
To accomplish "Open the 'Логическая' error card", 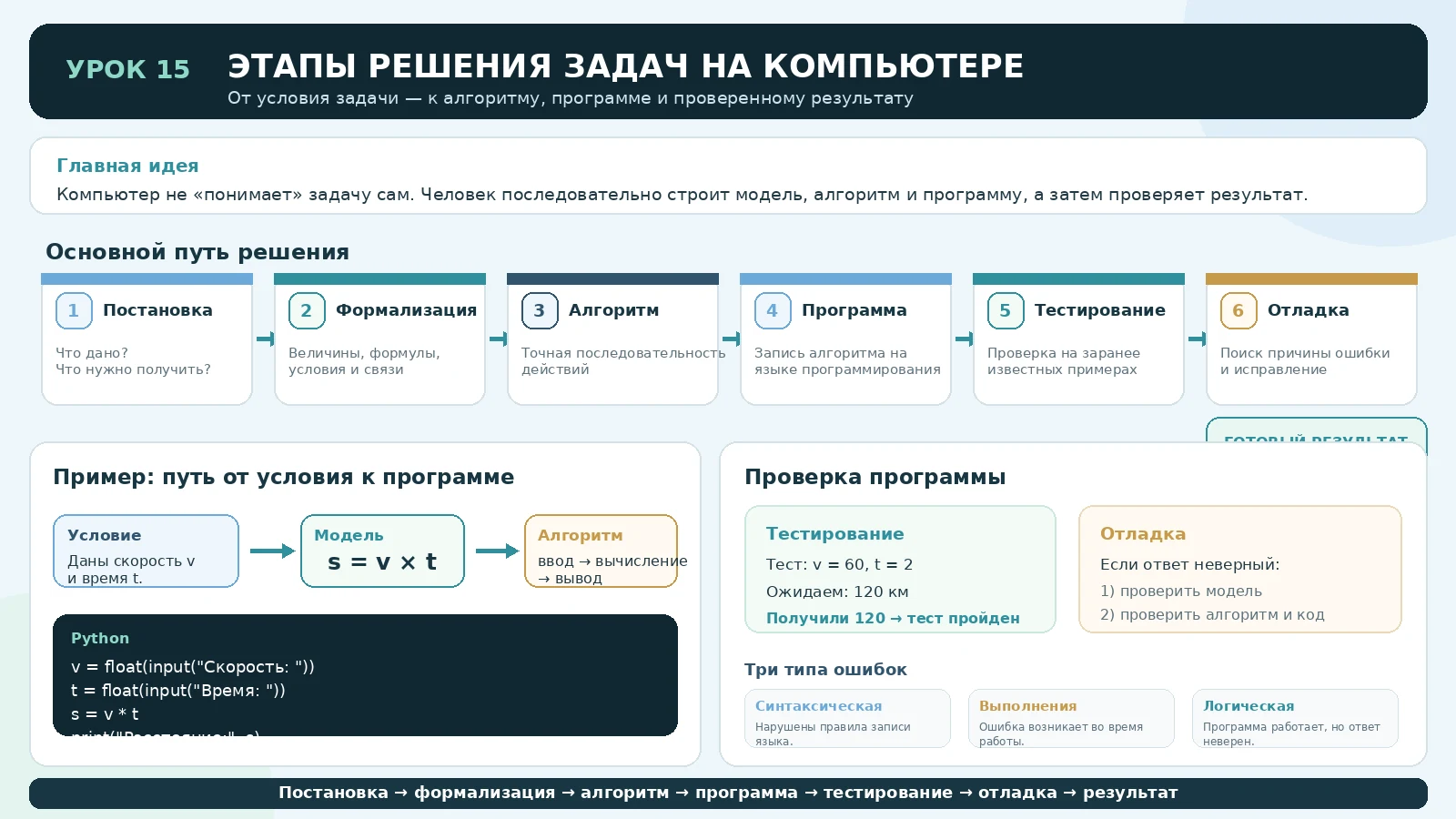I will pos(1295,719).
